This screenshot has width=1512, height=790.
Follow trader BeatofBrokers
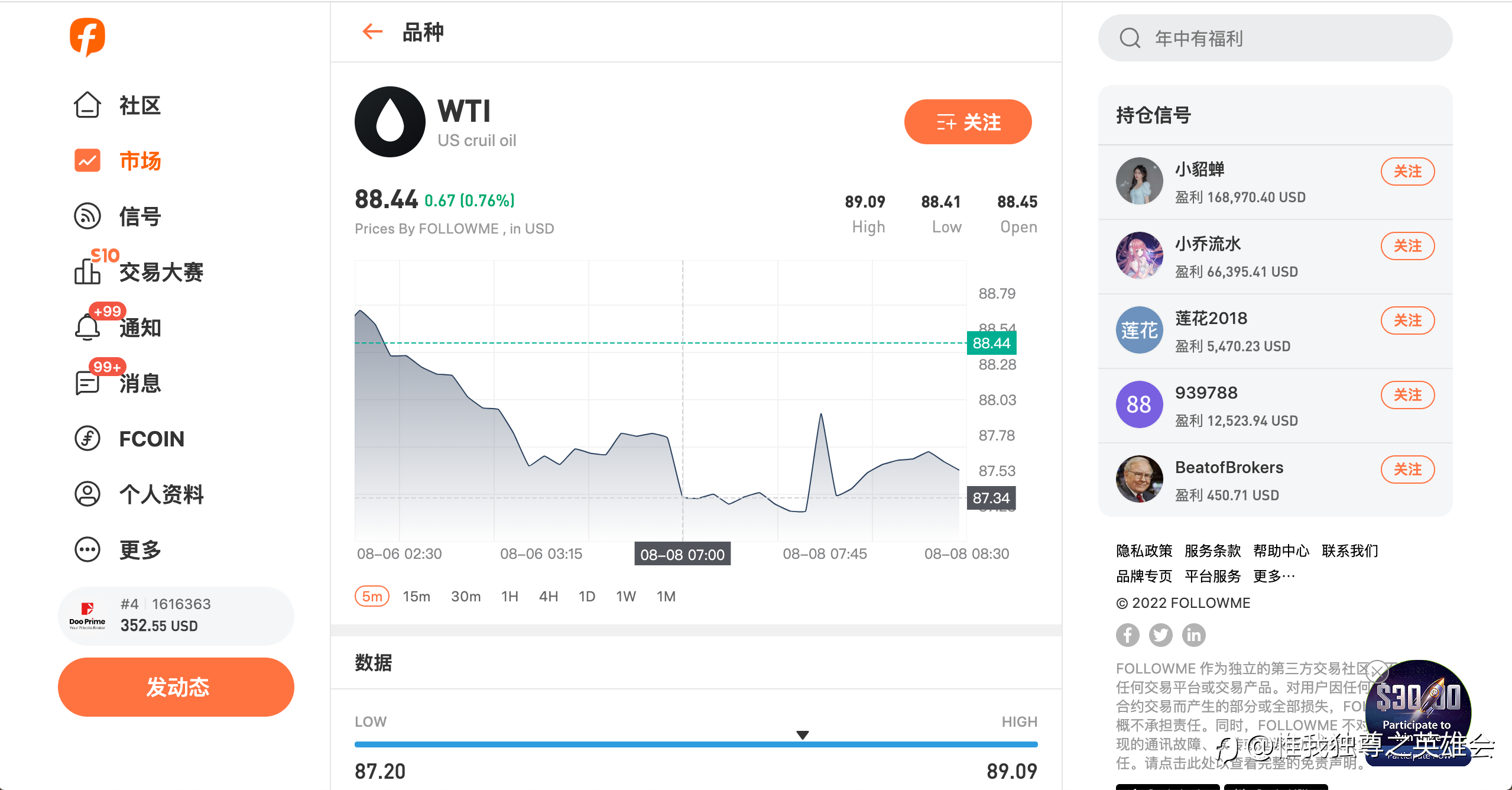[1407, 470]
